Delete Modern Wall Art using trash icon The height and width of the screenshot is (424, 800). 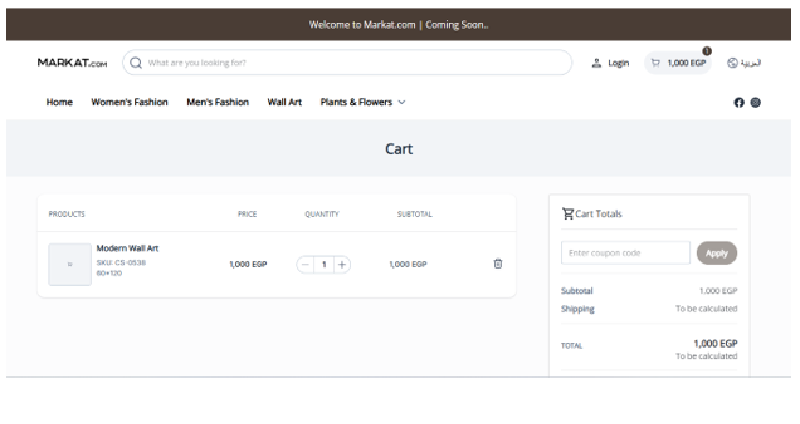(x=498, y=264)
